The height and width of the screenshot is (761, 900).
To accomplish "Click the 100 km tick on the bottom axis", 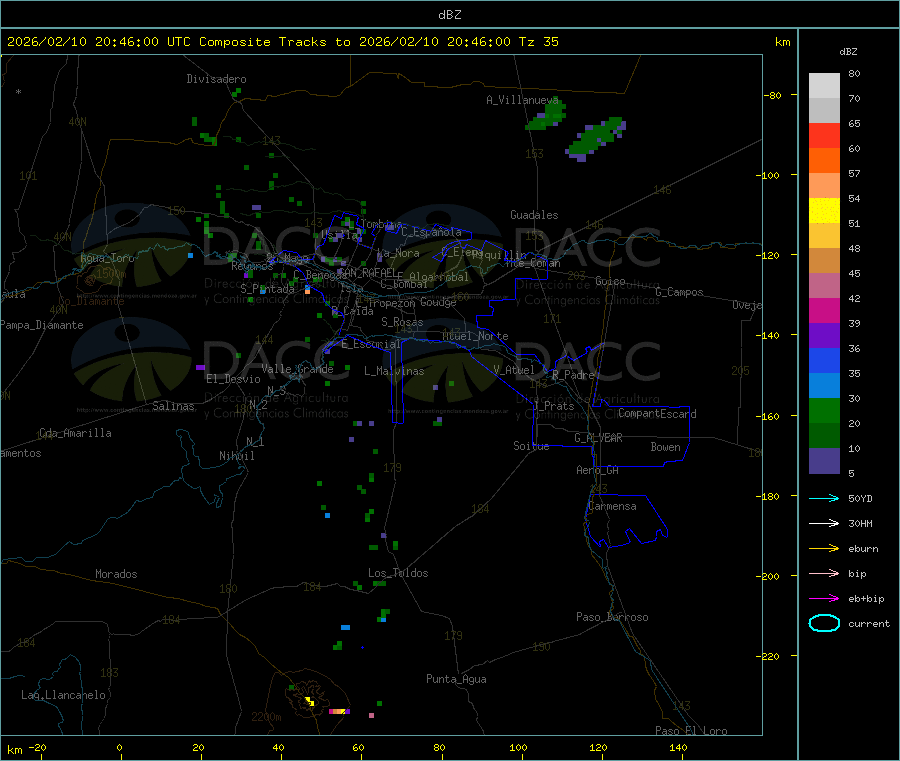I will click(x=518, y=747).
